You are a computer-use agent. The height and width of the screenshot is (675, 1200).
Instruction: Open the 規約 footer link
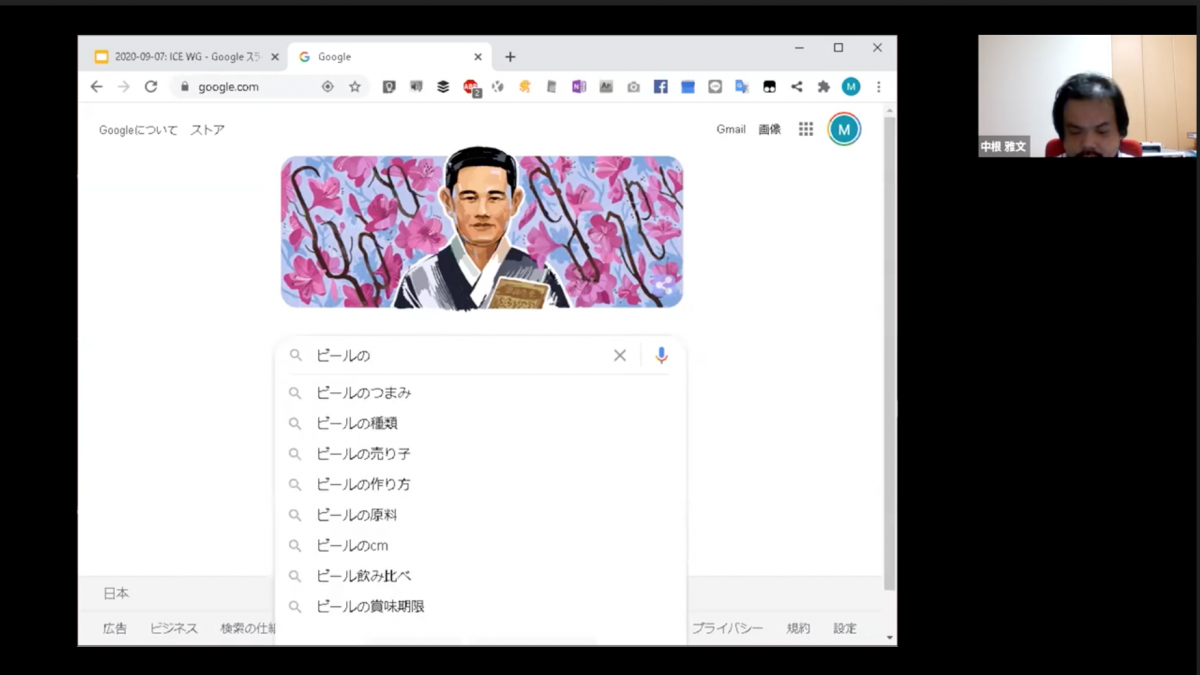(x=798, y=628)
